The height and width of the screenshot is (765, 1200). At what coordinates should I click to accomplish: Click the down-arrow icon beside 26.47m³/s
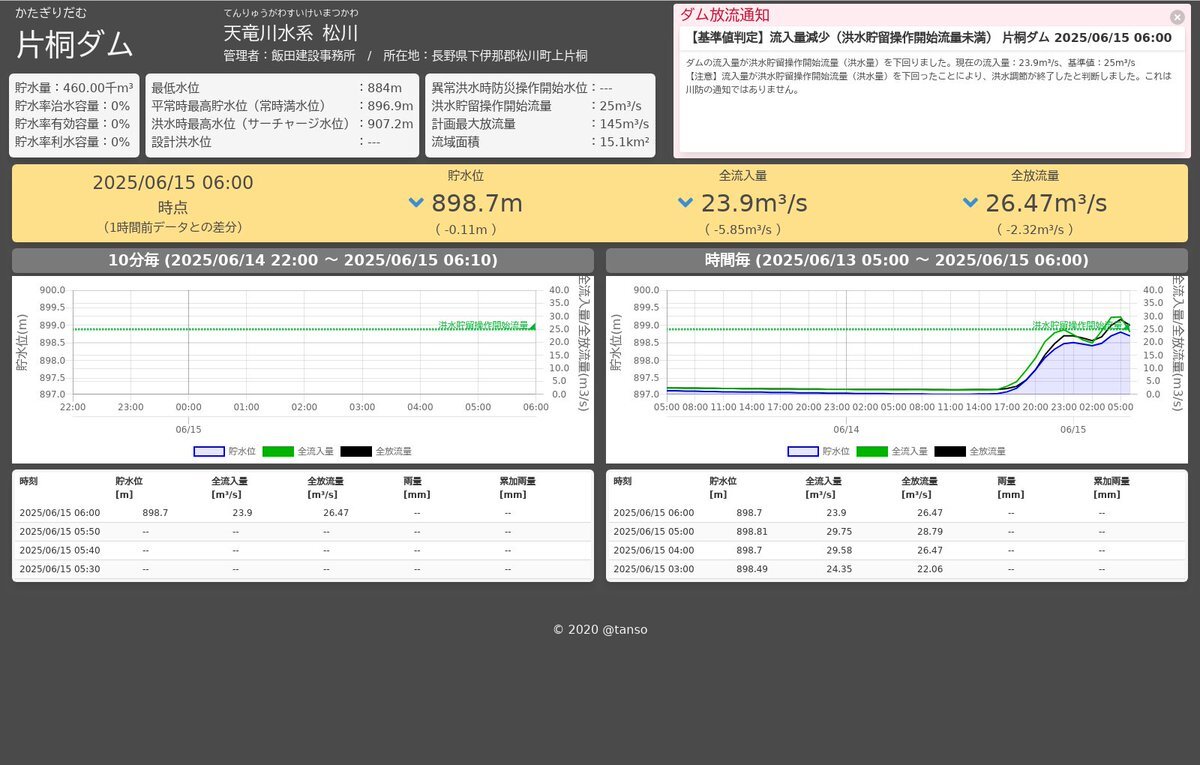click(x=970, y=204)
